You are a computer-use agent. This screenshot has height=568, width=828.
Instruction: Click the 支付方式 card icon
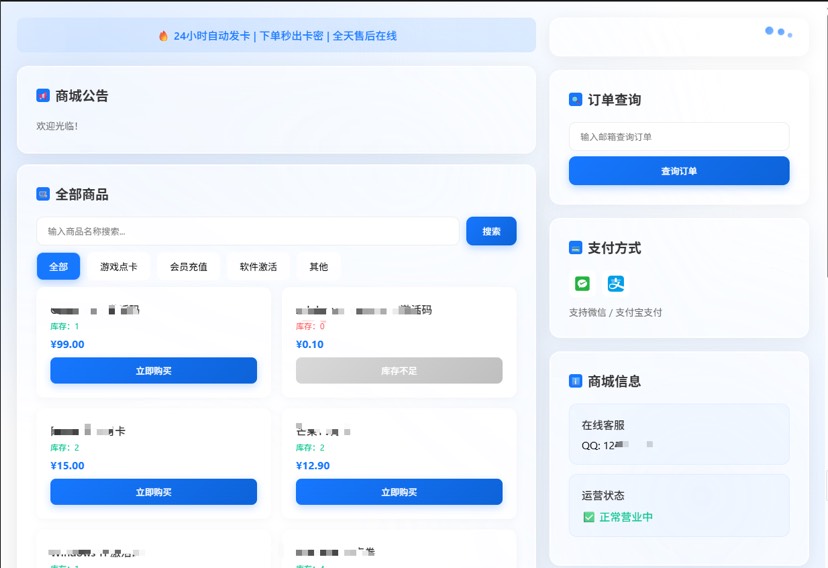pos(575,248)
